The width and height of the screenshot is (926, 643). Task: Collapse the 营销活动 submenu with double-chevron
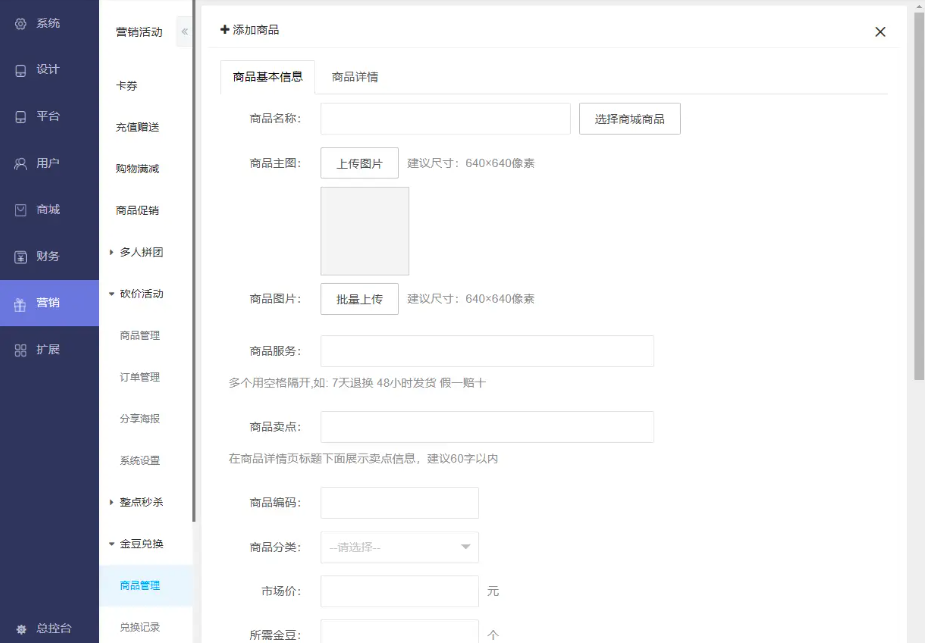click(184, 31)
